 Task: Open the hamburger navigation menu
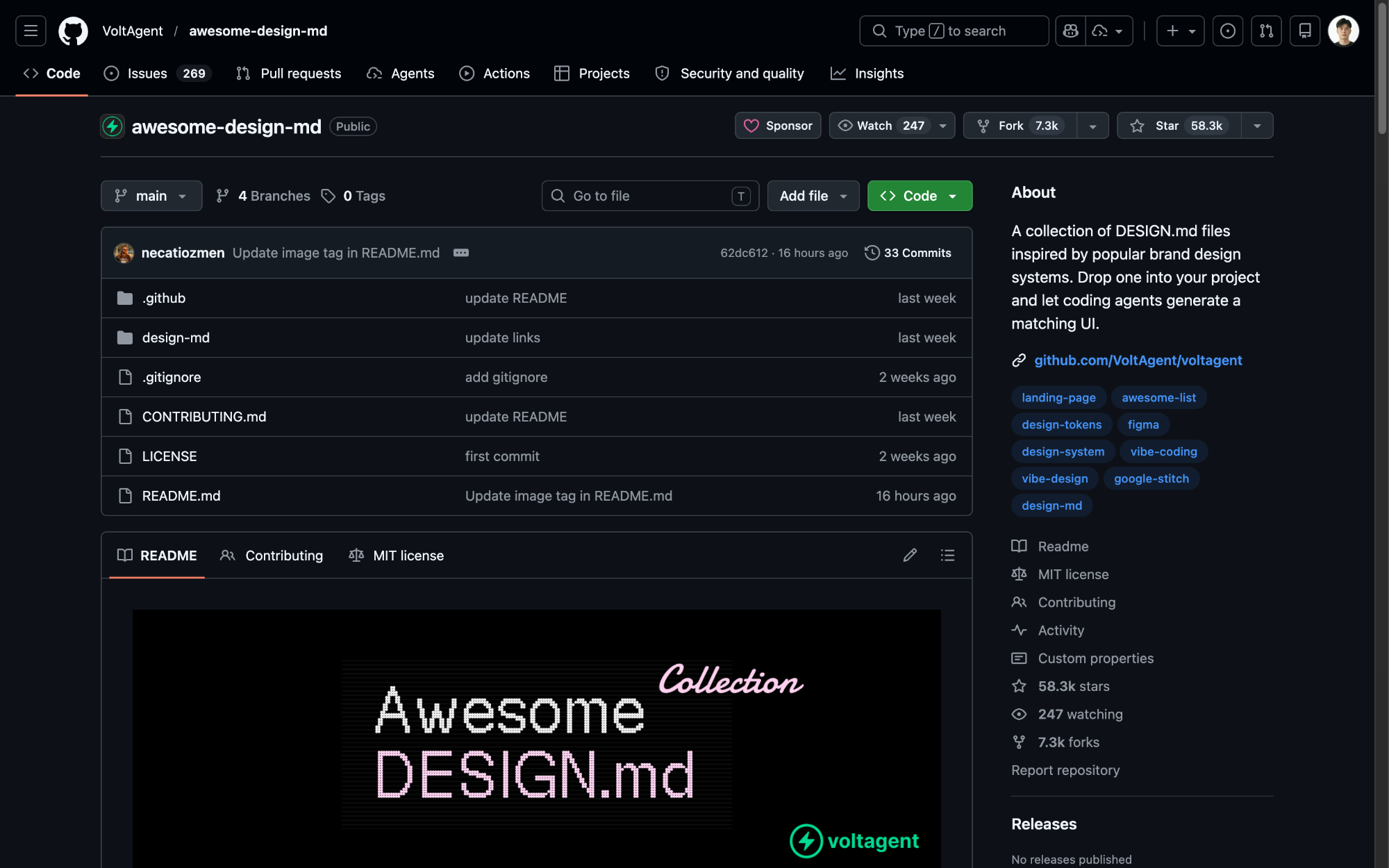31,31
